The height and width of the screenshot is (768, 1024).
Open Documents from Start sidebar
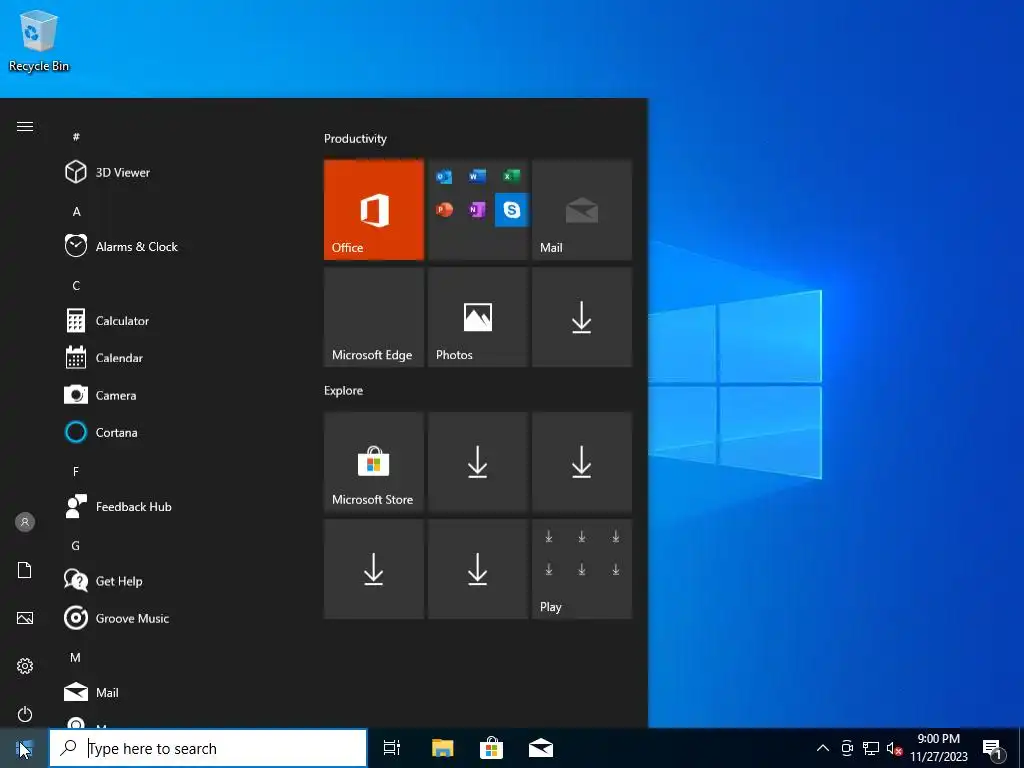(x=25, y=570)
